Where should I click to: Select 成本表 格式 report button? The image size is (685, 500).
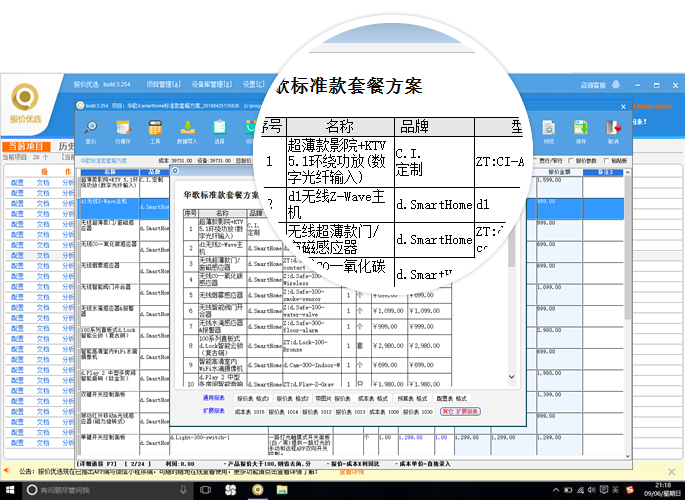pos(373,398)
